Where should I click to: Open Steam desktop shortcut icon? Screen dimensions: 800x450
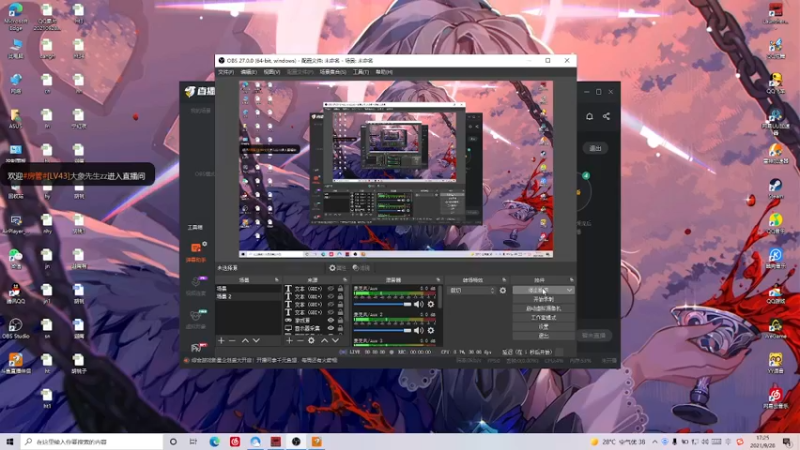[x=776, y=188]
